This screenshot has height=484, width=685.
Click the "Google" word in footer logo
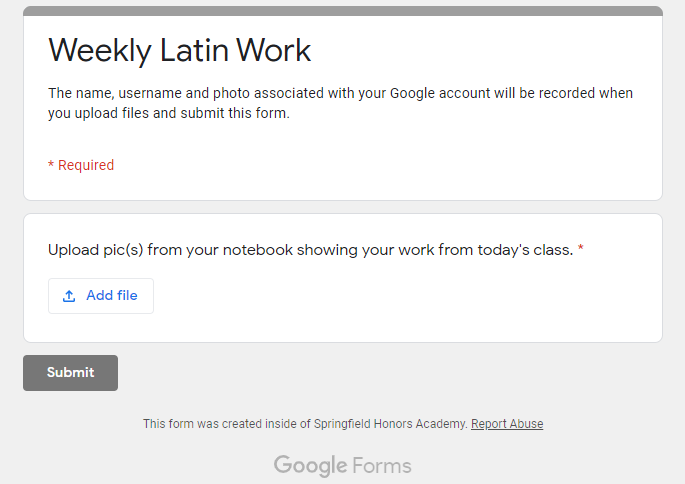[x=310, y=465]
